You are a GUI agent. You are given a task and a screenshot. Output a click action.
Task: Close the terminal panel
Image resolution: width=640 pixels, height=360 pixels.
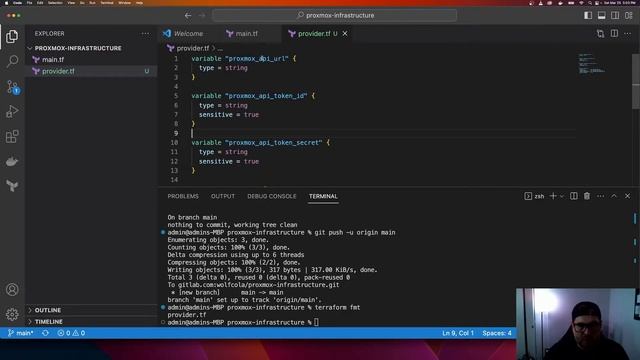click(627, 196)
